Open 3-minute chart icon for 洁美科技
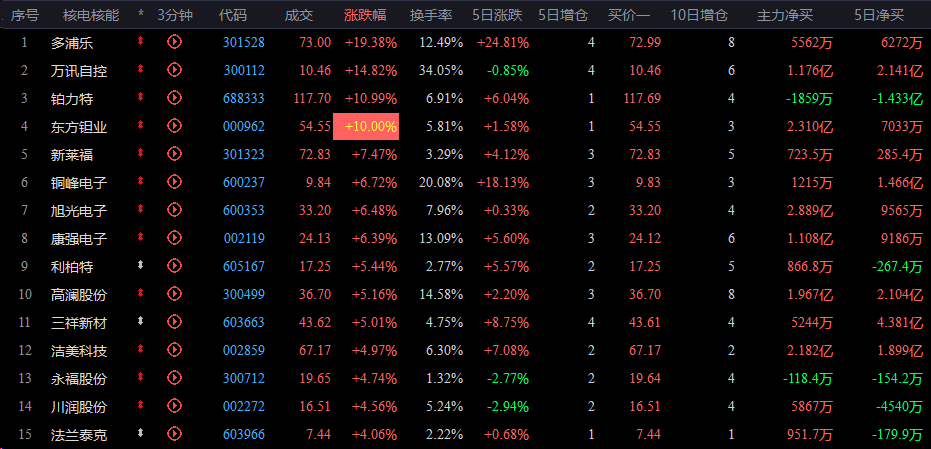Screen dimensions: 931x449 [174, 349]
